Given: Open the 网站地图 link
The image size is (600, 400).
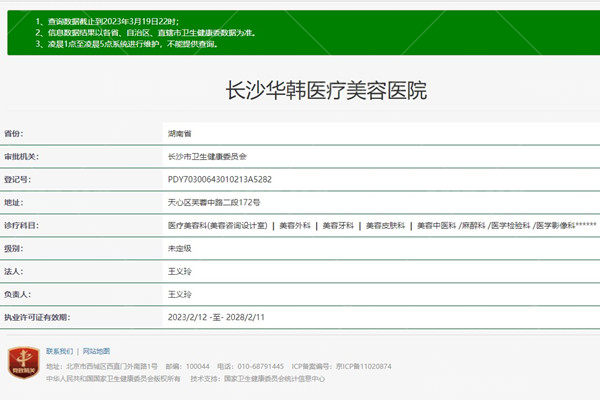Looking at the screenshot, I should (x=96, y=351).
